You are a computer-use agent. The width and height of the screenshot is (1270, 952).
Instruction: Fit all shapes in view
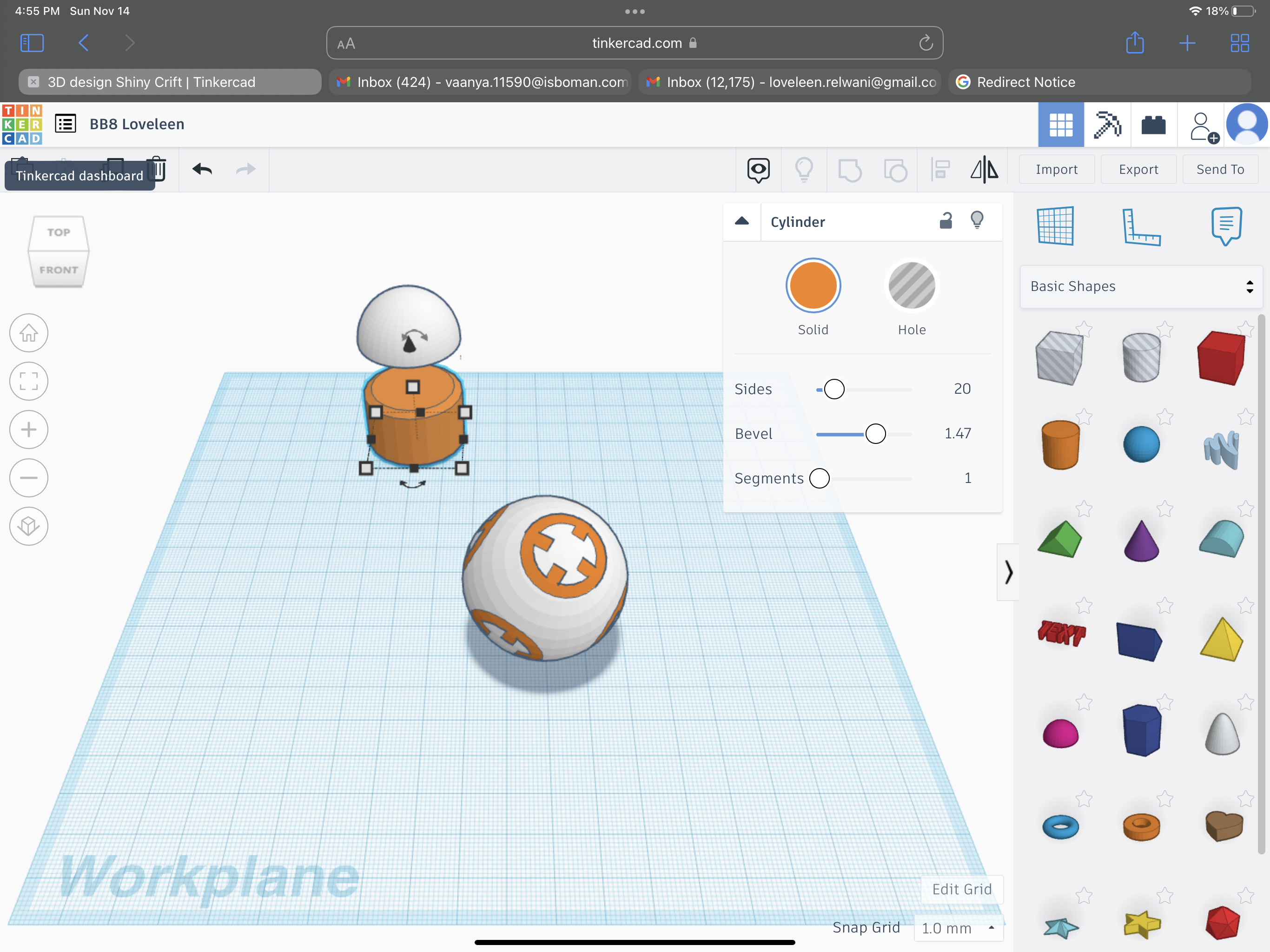[29, 381]
